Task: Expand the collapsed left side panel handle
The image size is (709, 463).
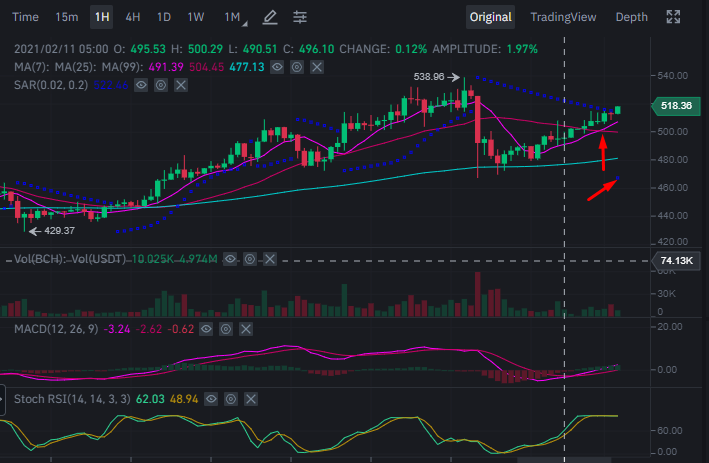Action: point(2,400)
